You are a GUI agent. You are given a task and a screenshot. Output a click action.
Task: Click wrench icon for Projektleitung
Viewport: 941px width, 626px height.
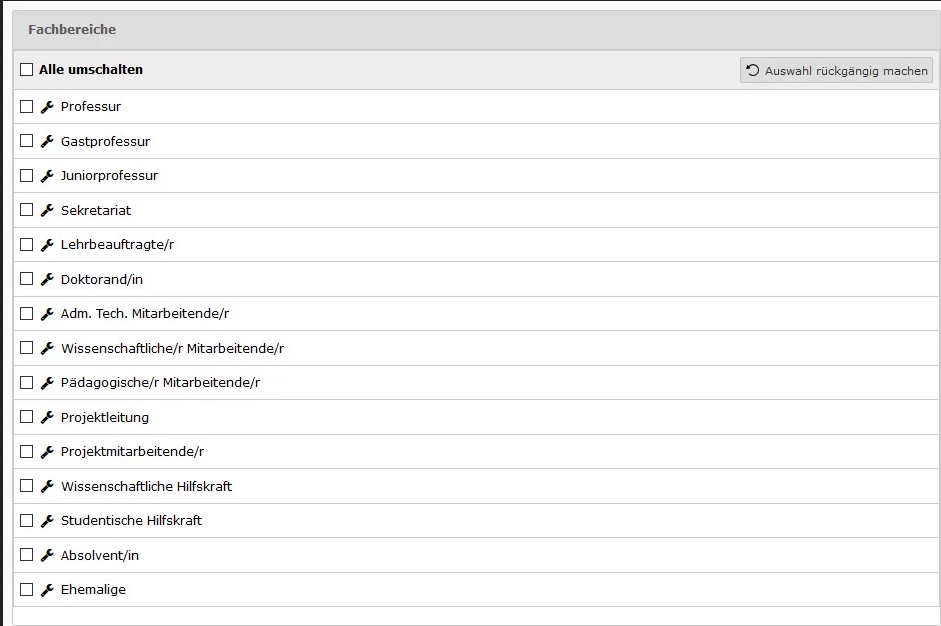[x=46, y=417]
